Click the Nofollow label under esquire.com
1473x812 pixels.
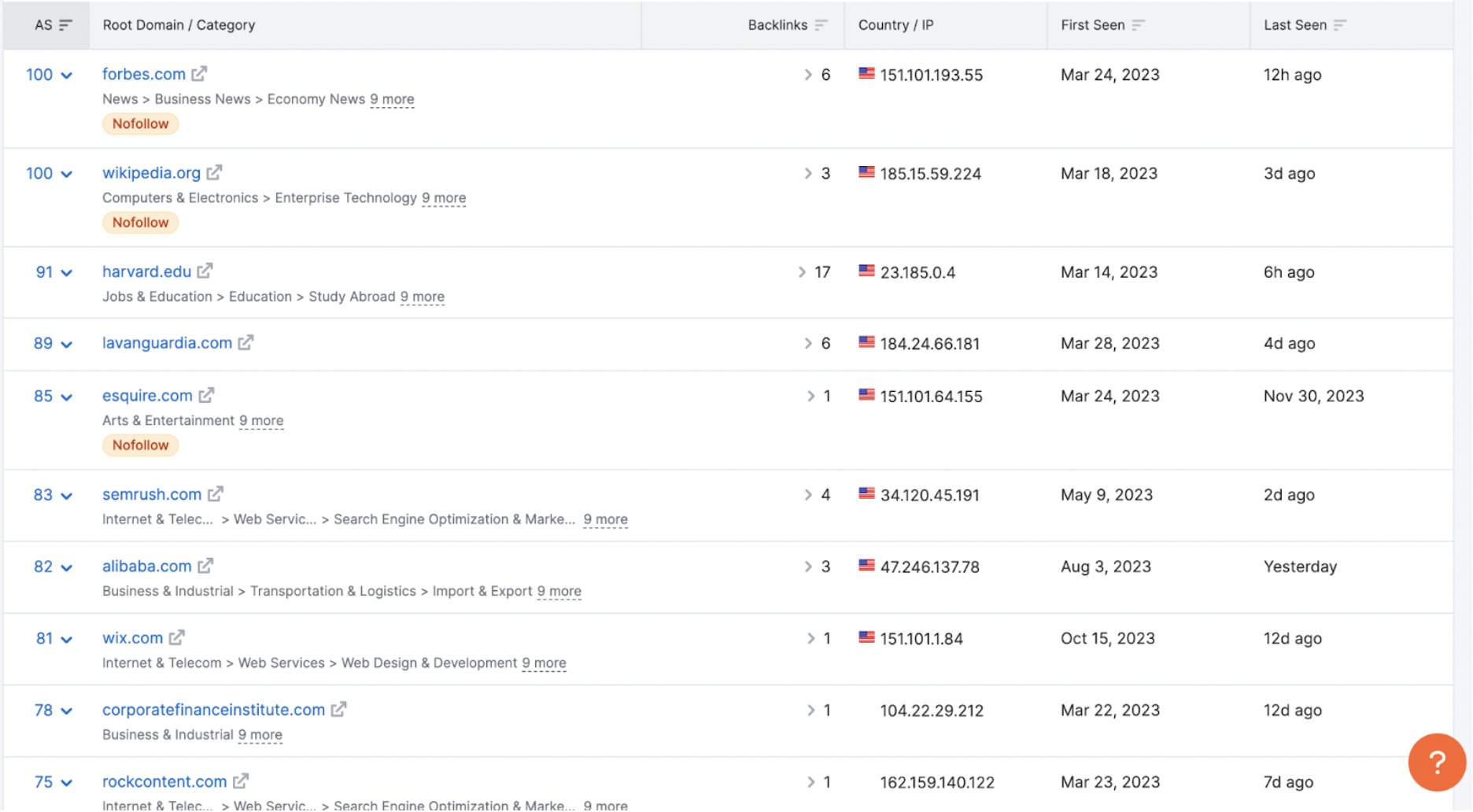pos(140,445)
